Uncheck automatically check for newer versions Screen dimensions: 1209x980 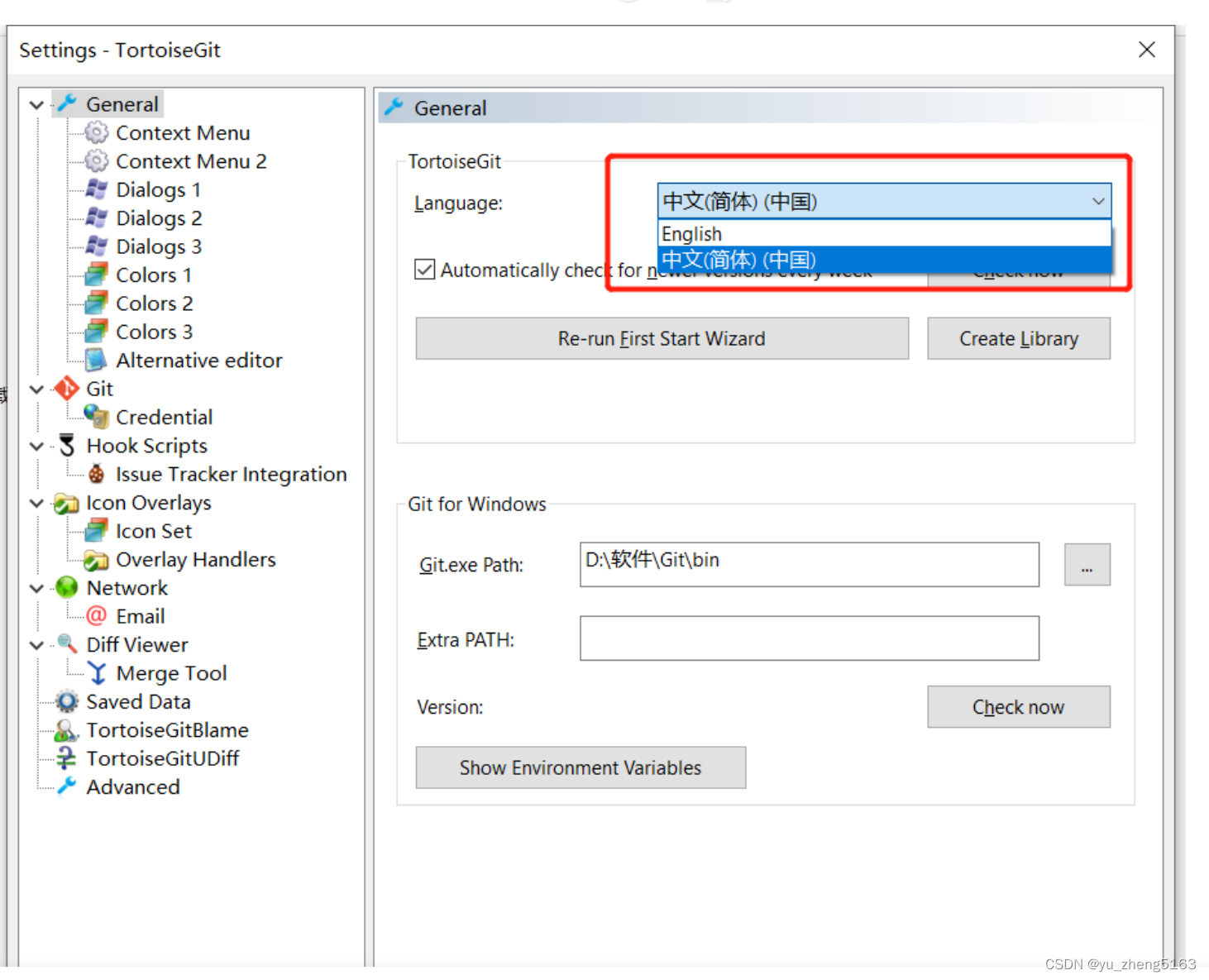[424, 269]
